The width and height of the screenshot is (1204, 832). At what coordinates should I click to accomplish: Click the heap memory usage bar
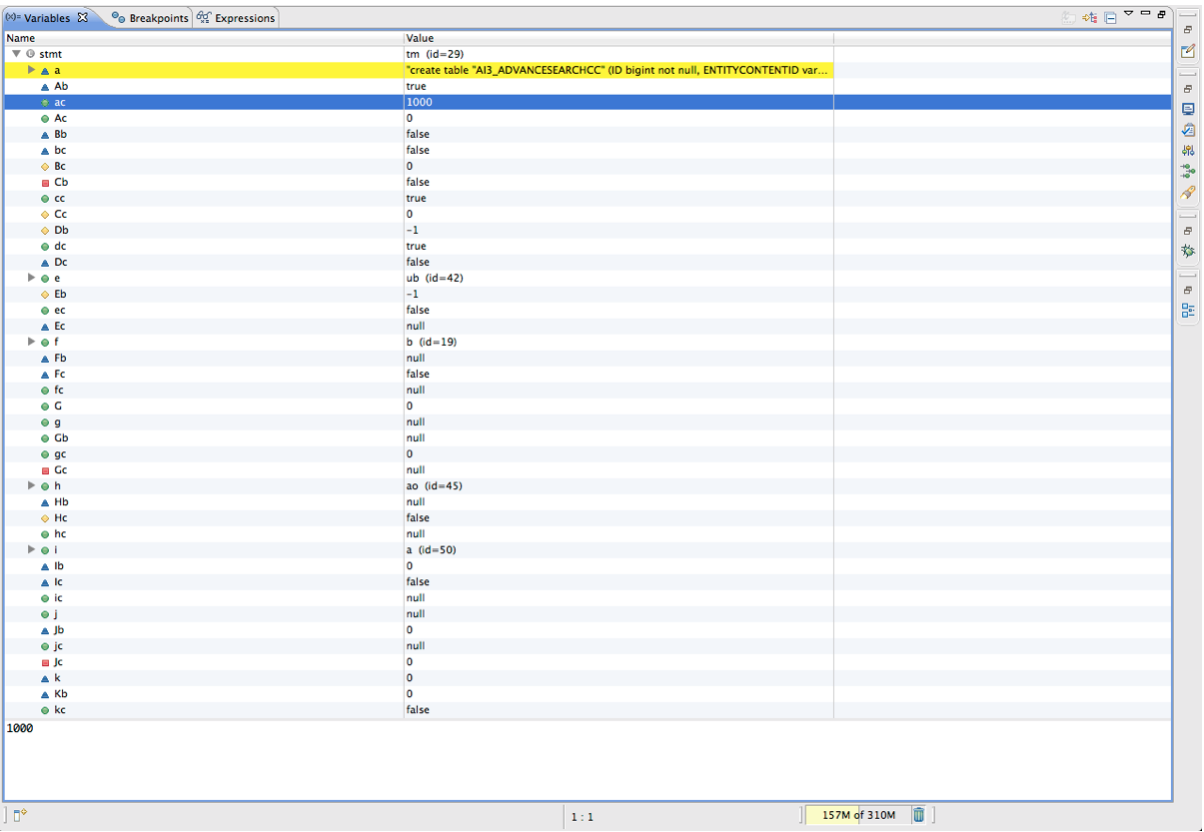click(856, 815)
